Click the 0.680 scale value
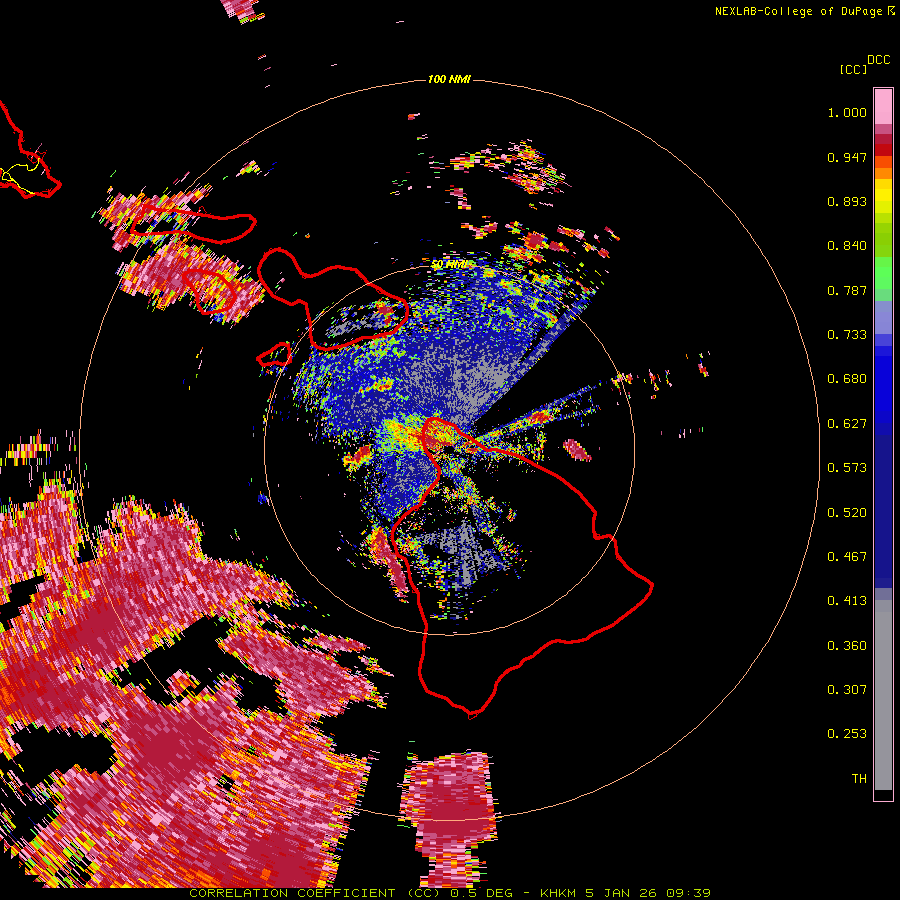This screenshot has height=900, width=900. point(847,379)
